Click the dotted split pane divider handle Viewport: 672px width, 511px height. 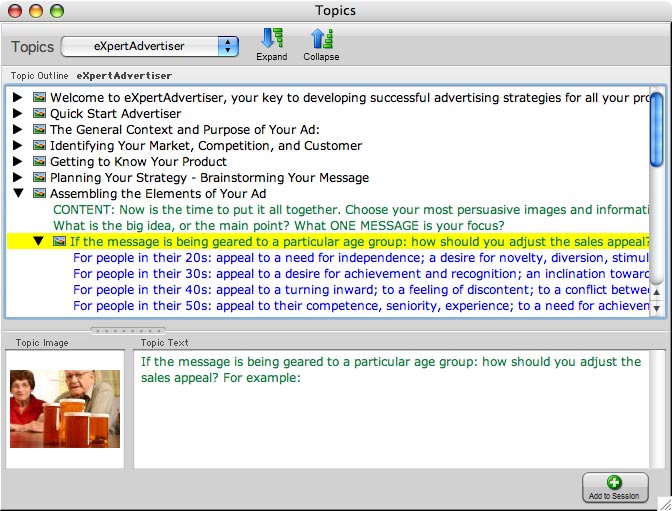pos(128,331)
